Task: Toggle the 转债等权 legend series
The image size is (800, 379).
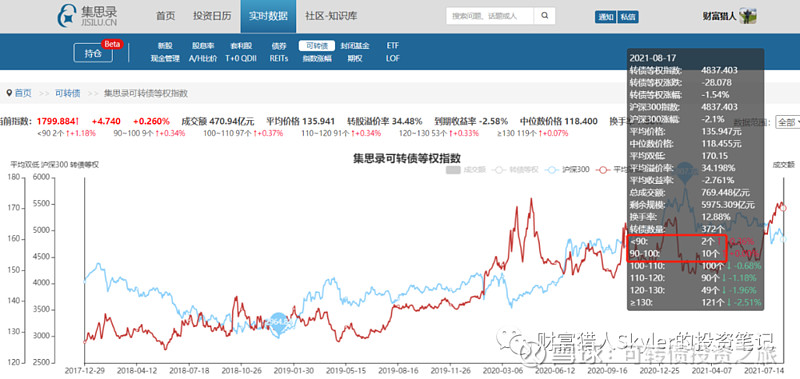Action: click(515, 169)
